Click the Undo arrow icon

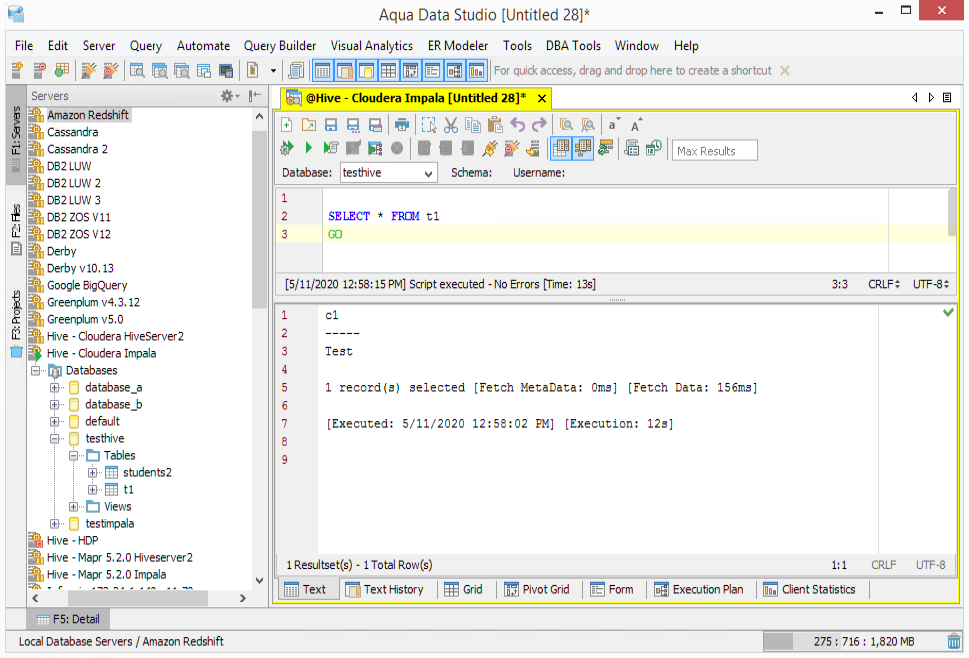tap(517, 125)
